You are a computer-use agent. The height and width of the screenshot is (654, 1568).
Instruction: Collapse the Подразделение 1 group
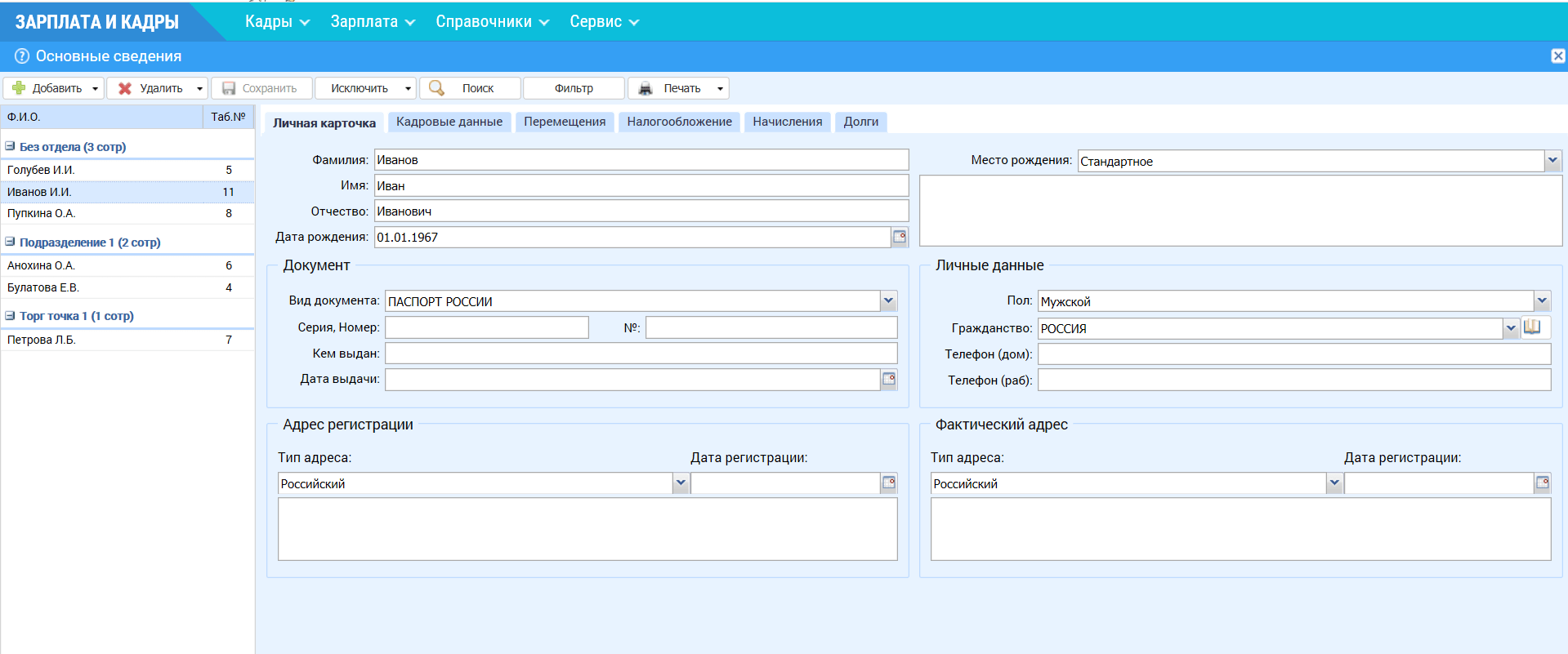(x=11, y=242)
